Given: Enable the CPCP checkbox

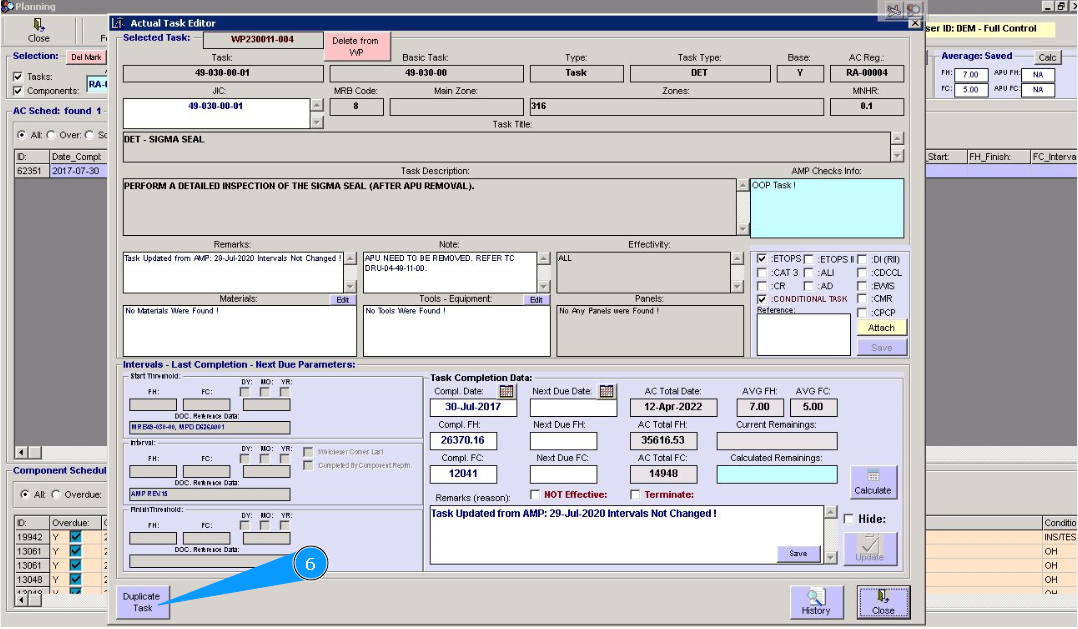Looking at the screenshot, I should point(862,313).
